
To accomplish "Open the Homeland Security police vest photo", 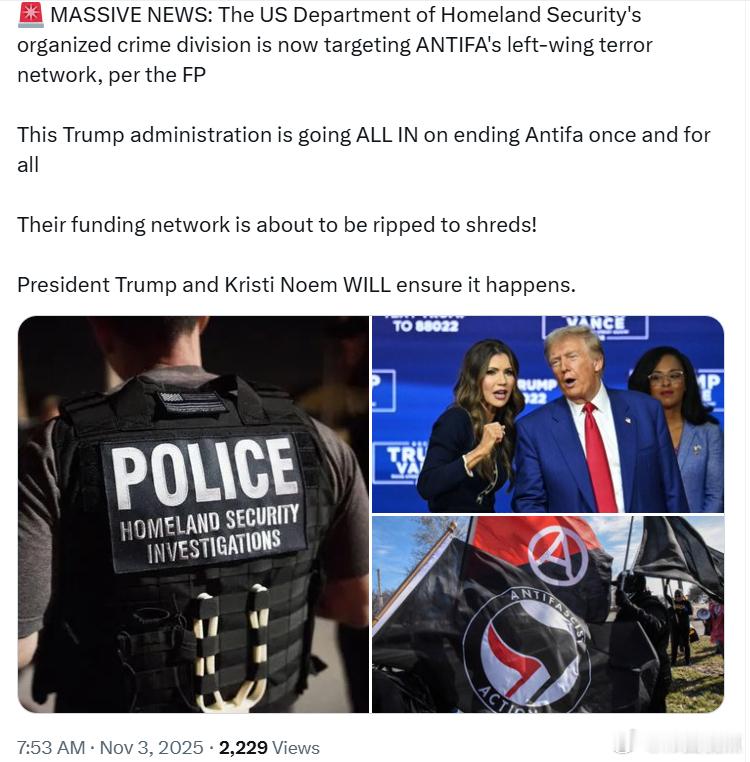I will point(193,514).
